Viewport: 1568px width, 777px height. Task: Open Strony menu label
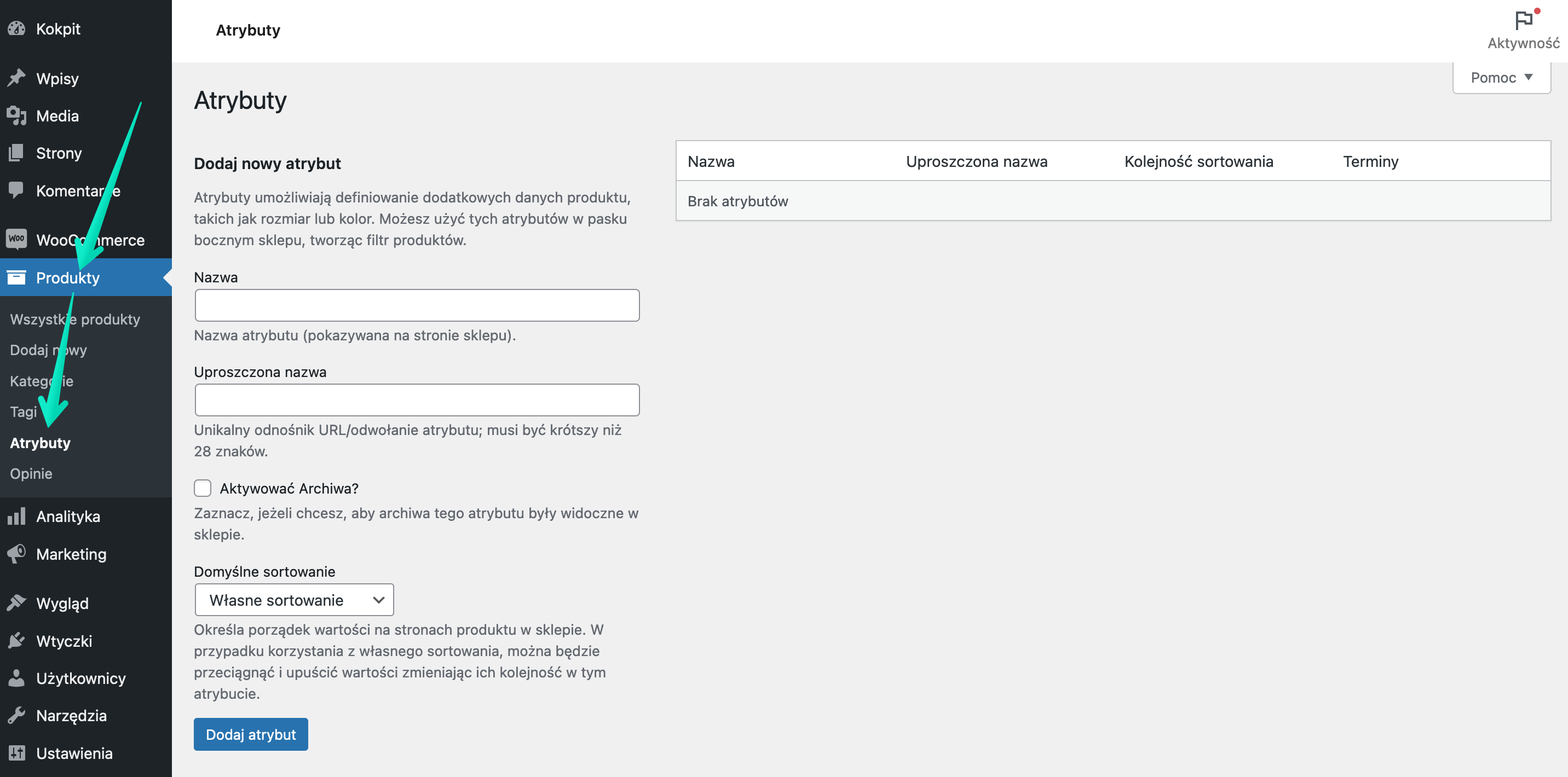click(x=59, y=153)
